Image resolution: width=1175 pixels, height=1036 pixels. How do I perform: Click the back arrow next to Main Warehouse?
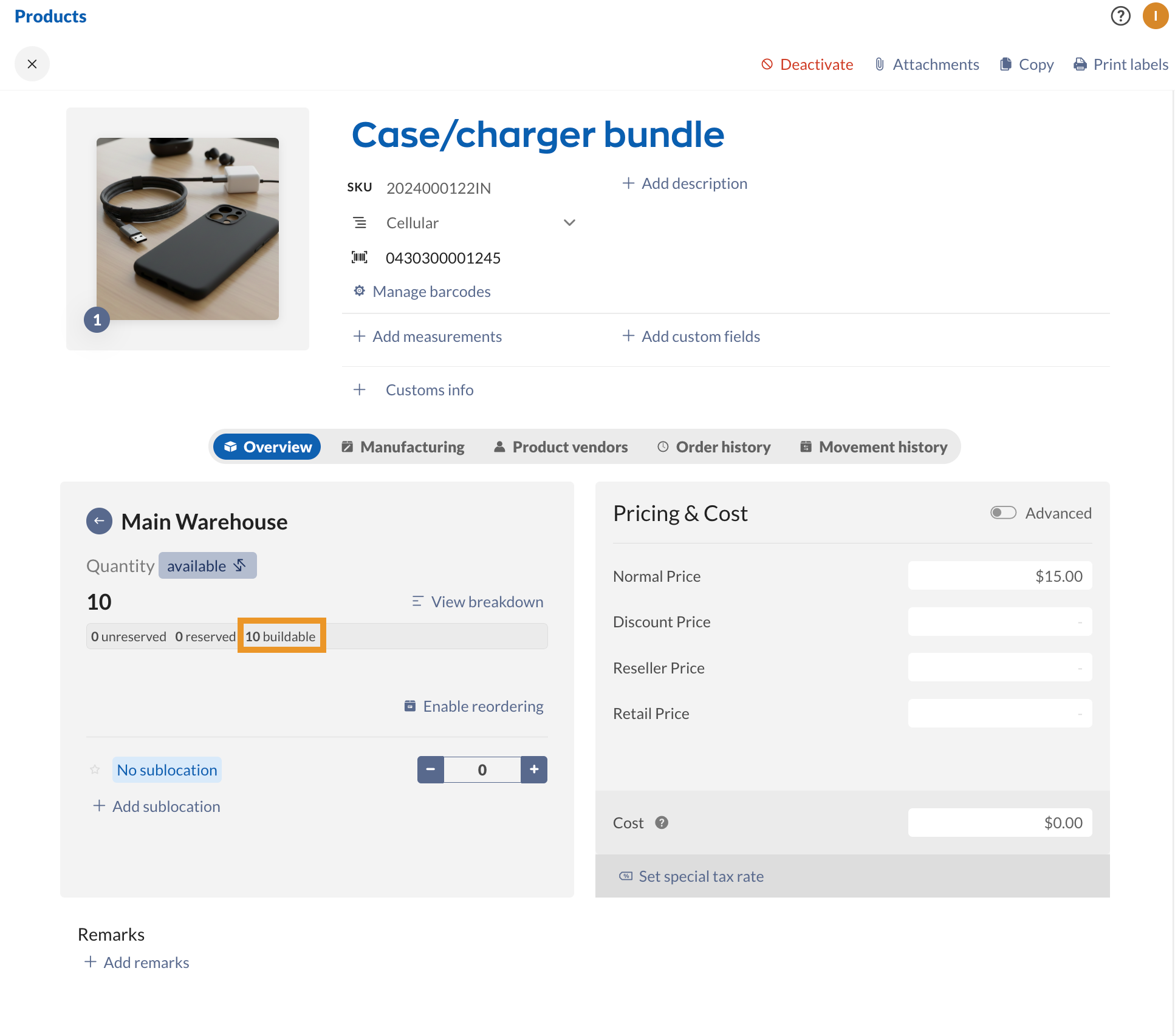click(x=99, y=521)
